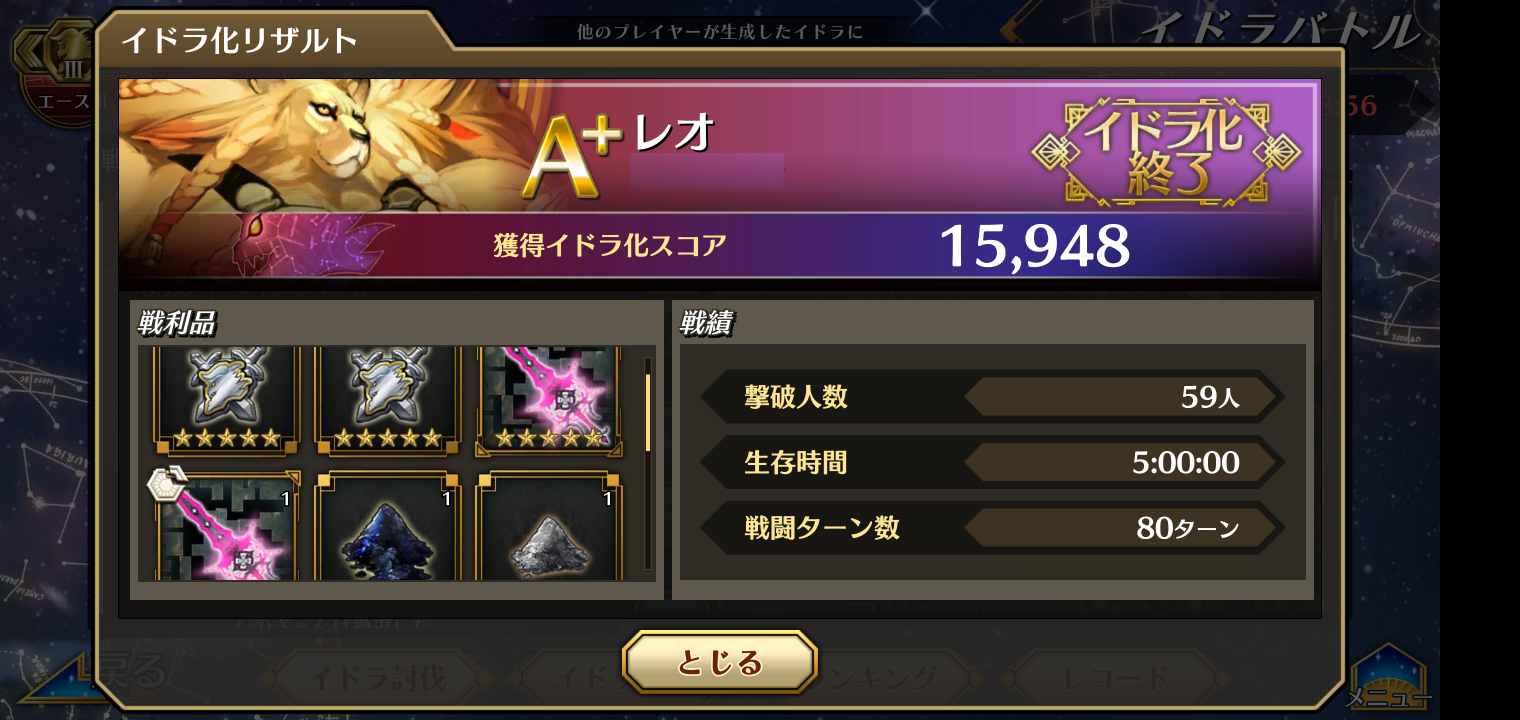The width and height of the screenshot is (1520, 720).
Task: Tap the 獲得イドラ化スコア 15,948 bar
Action: (x=720, y=246)
